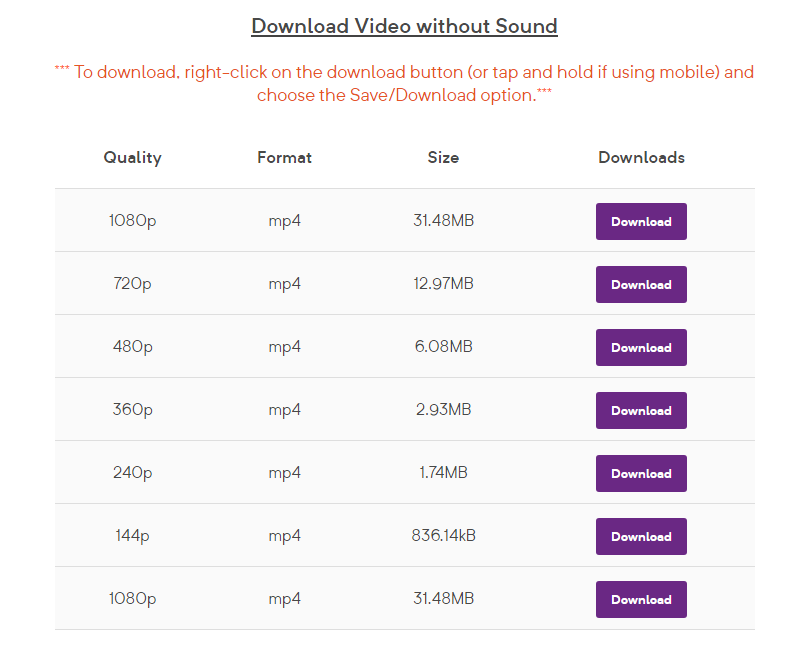This screenshot has width=800, height=653.
Task: Get the 144p 836.14kB download
Action: [641, 536]
